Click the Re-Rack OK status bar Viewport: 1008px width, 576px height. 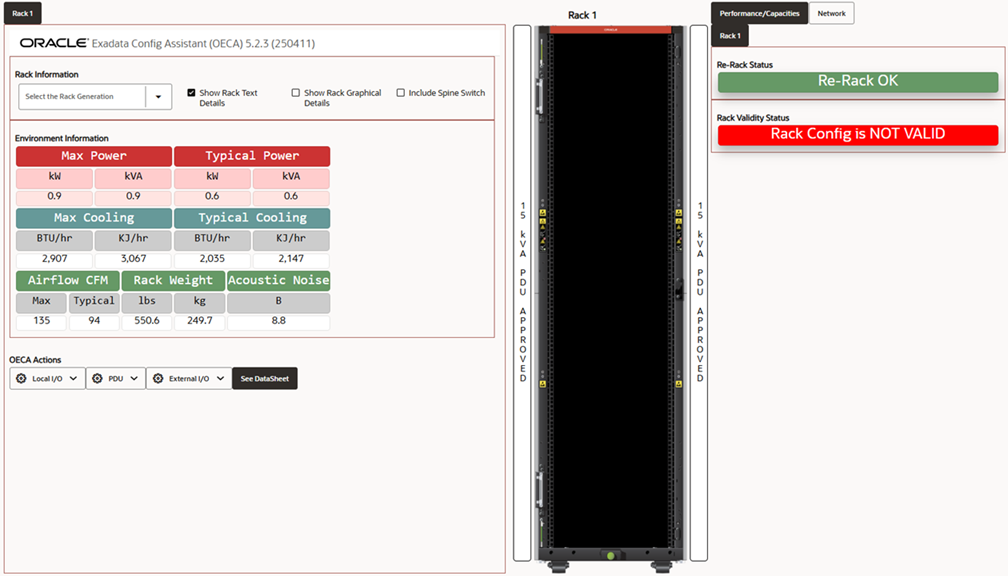click(x=858, y=81)
